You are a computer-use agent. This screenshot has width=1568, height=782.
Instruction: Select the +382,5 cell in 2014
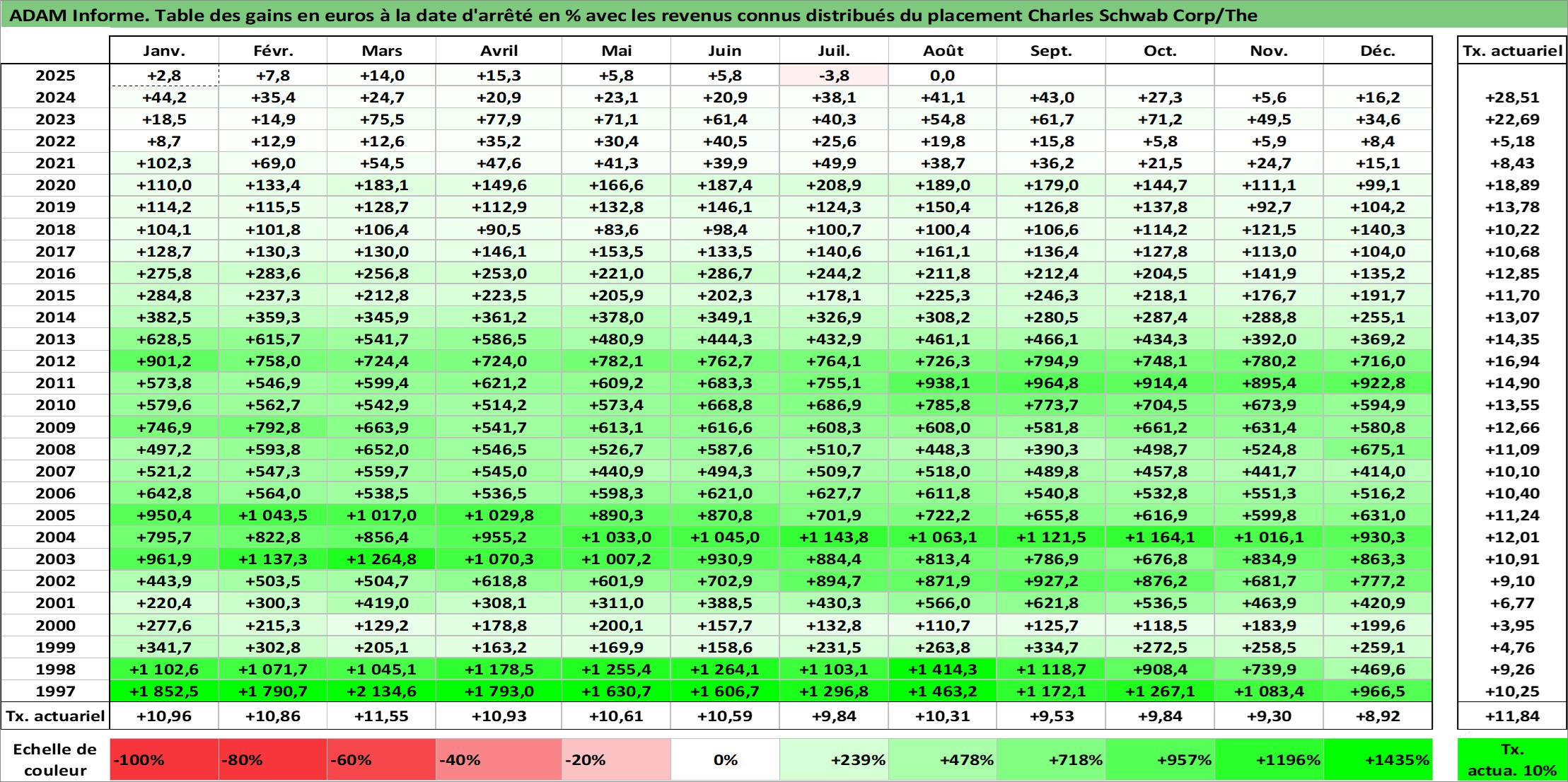(164, 317)
